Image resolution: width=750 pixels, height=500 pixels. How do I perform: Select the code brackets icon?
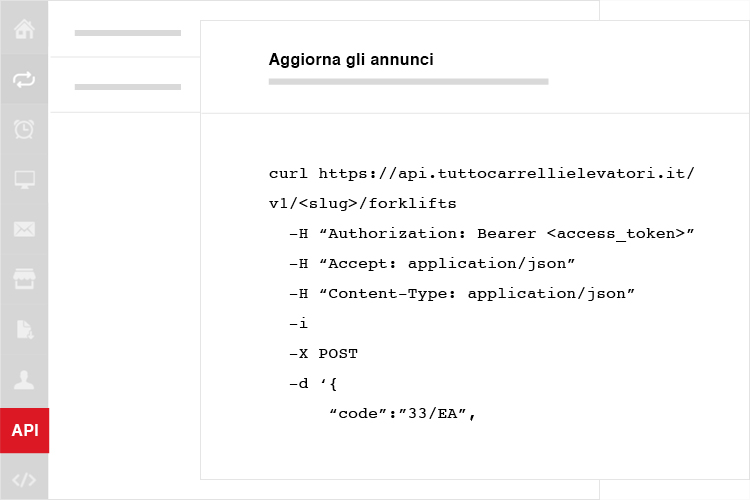pyautogui.click(x=24, y=480)
